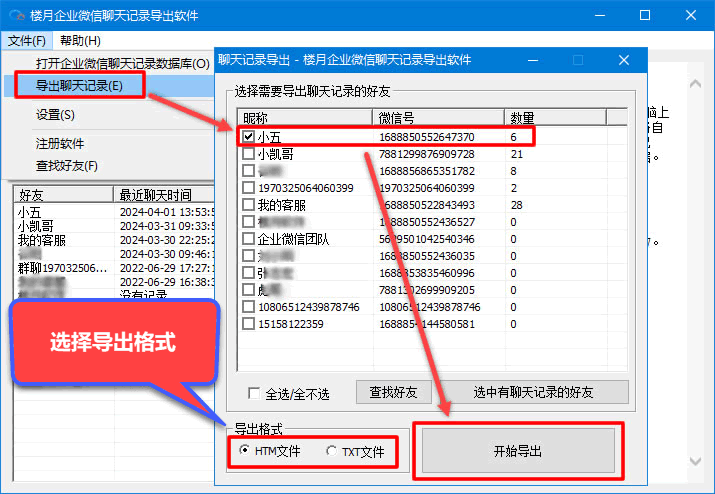Open the 文件(F) menu
The width and height of the screenshot is (715, 494).
[x=27, y=41]
